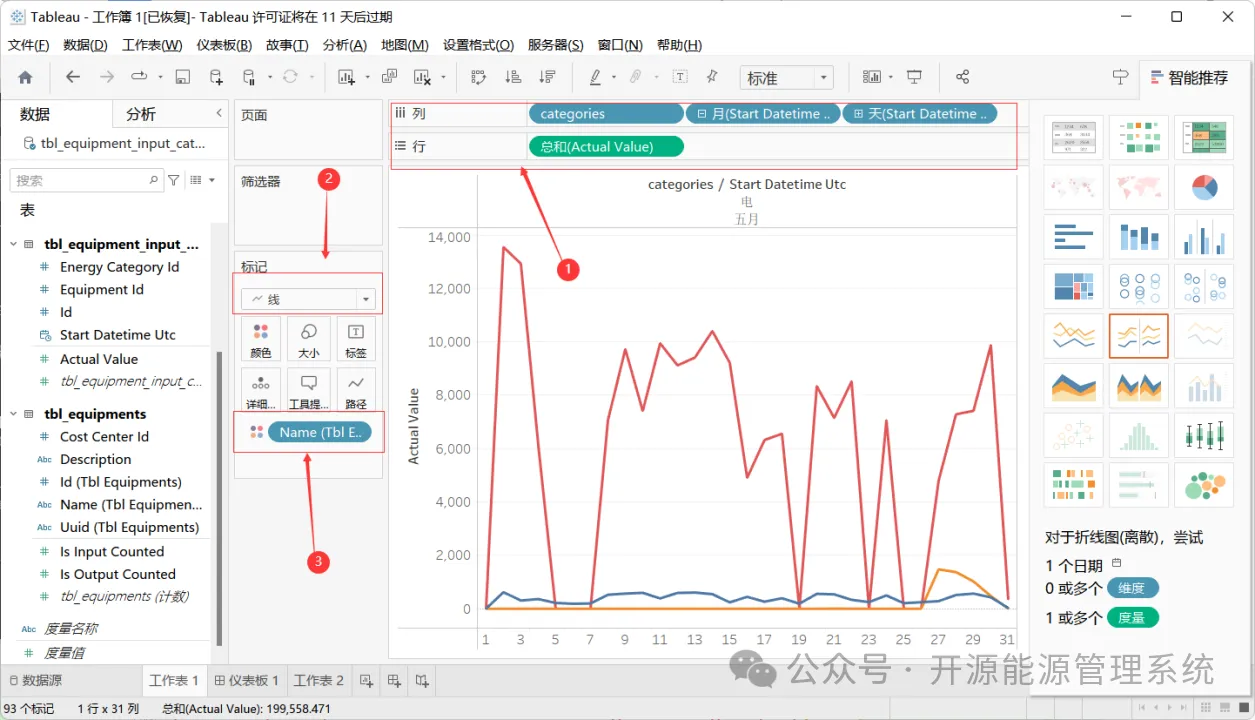Click the 数据源 tab button
Screen dimensions: 1255x720
point(34,680)
